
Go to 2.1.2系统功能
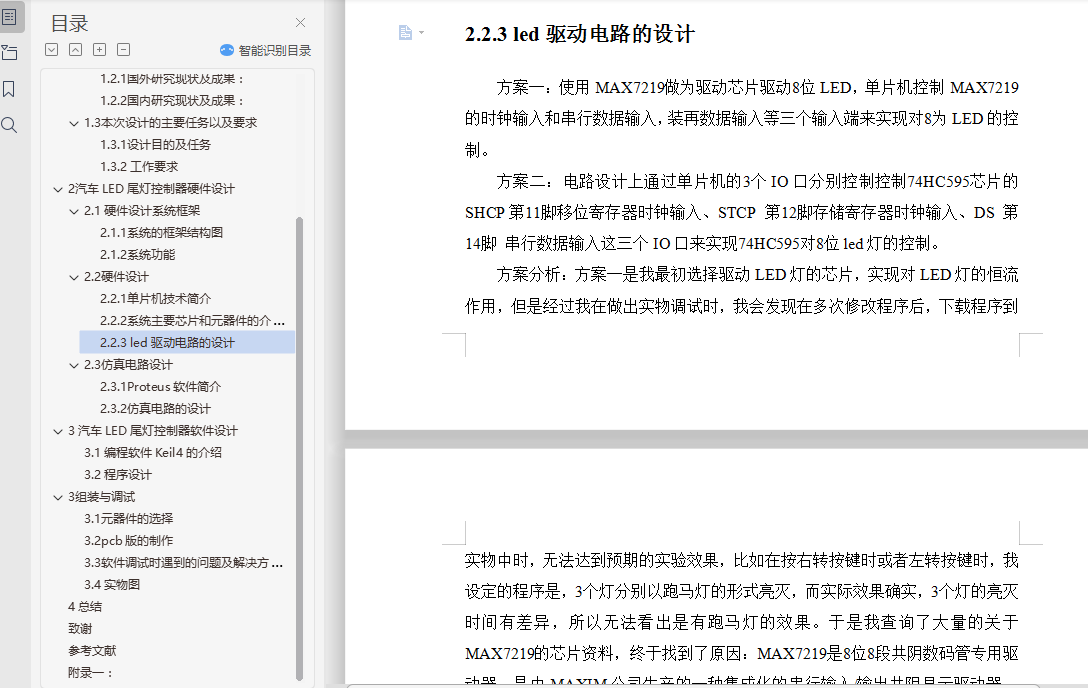pyautogui.click(x=137, y=255)
